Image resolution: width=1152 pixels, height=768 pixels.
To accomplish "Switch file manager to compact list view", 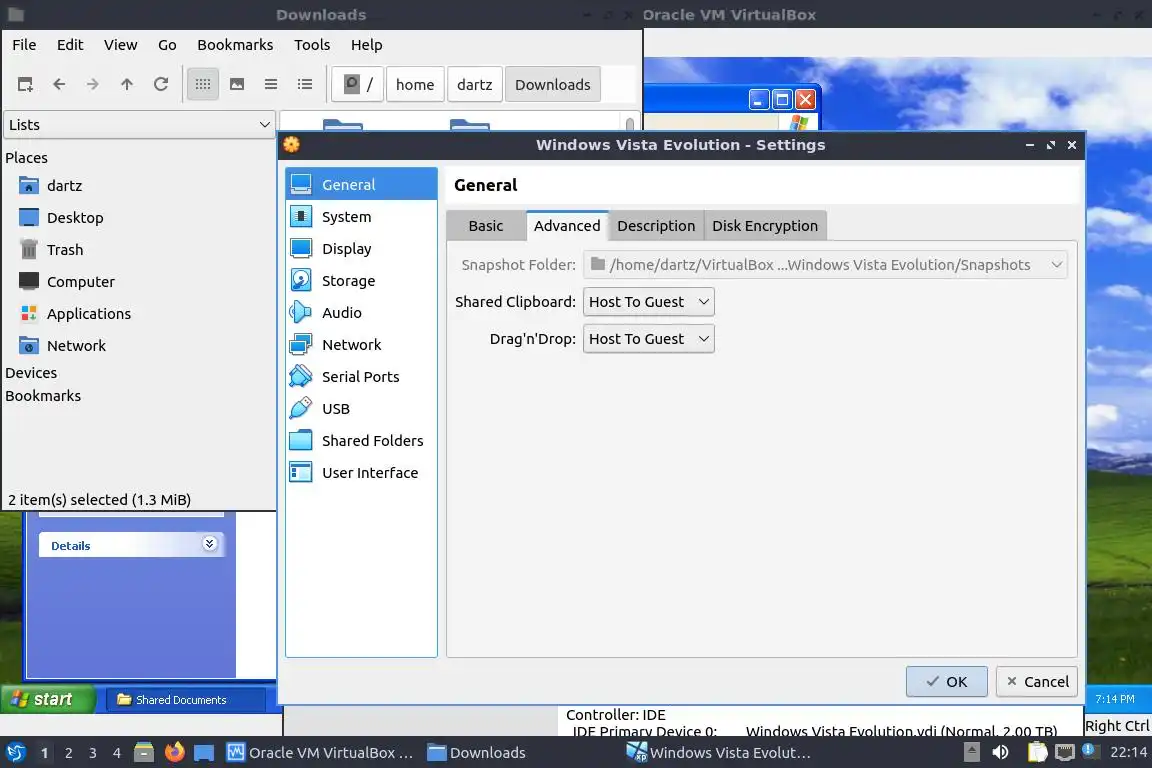I will (x=271, y=85).
